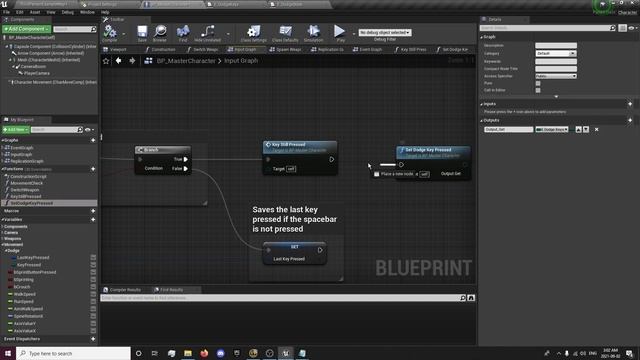The image size is (640, 360).
Task: Toggle the Call In Editor checkbox
Action: [x=538, y=90]
